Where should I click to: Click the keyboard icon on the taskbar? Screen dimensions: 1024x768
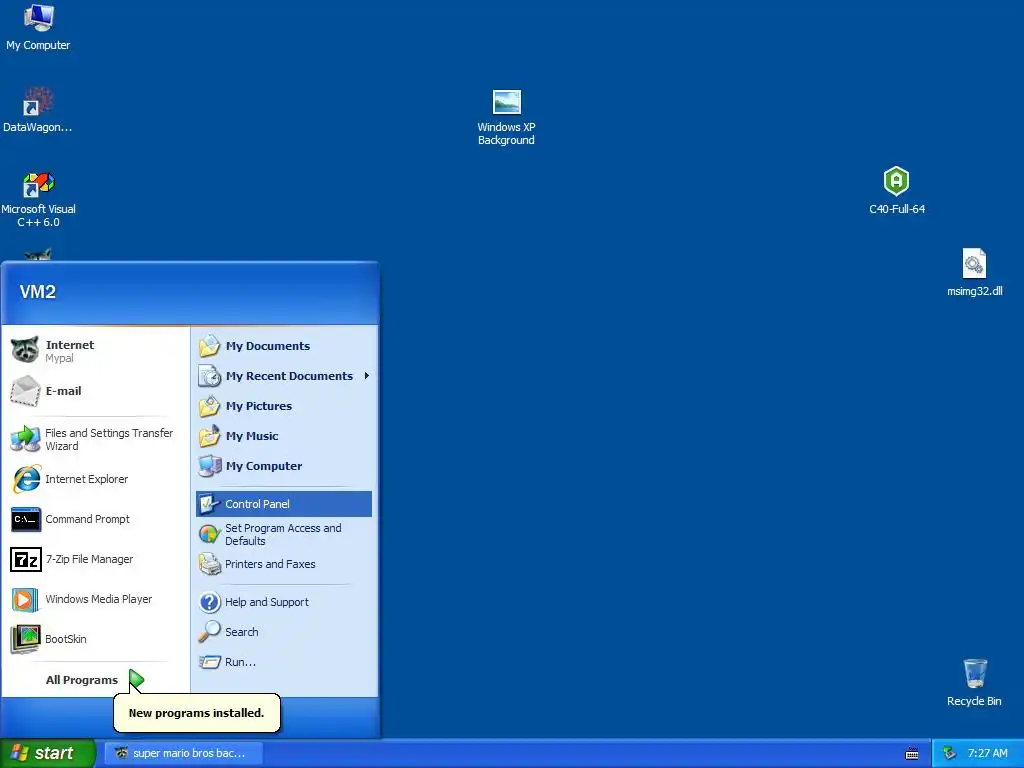click(912, 754)
